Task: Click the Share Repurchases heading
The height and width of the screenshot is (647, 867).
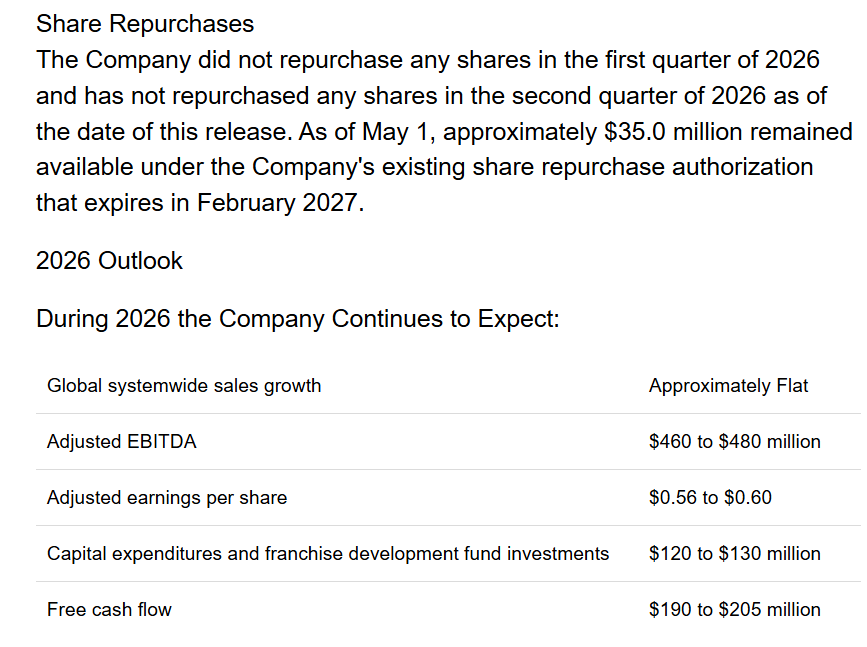Action: pos(145,24)
